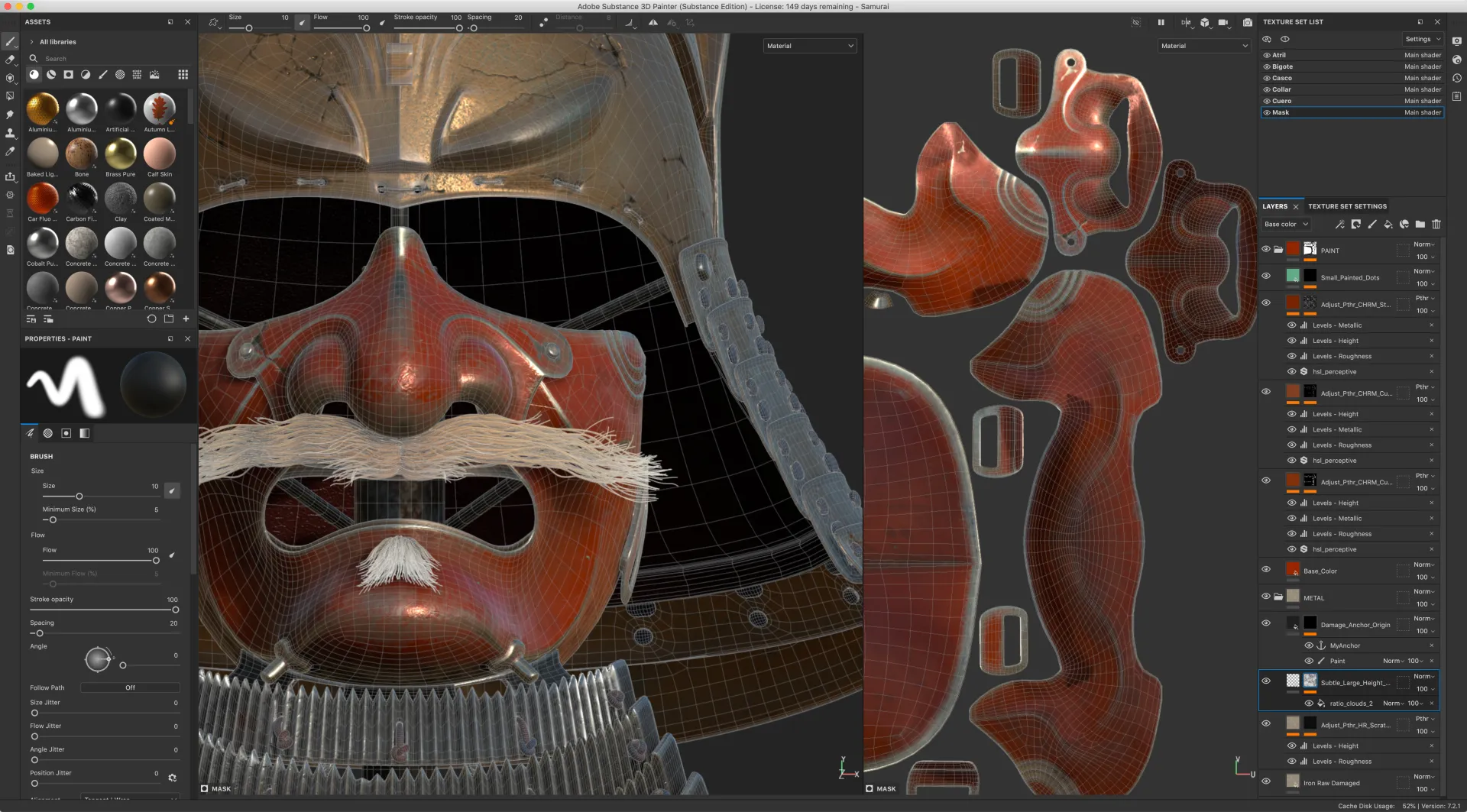1467x812 pixels.
Task: Hide the Small_Painted_Dots layer
Action: 1266,277
